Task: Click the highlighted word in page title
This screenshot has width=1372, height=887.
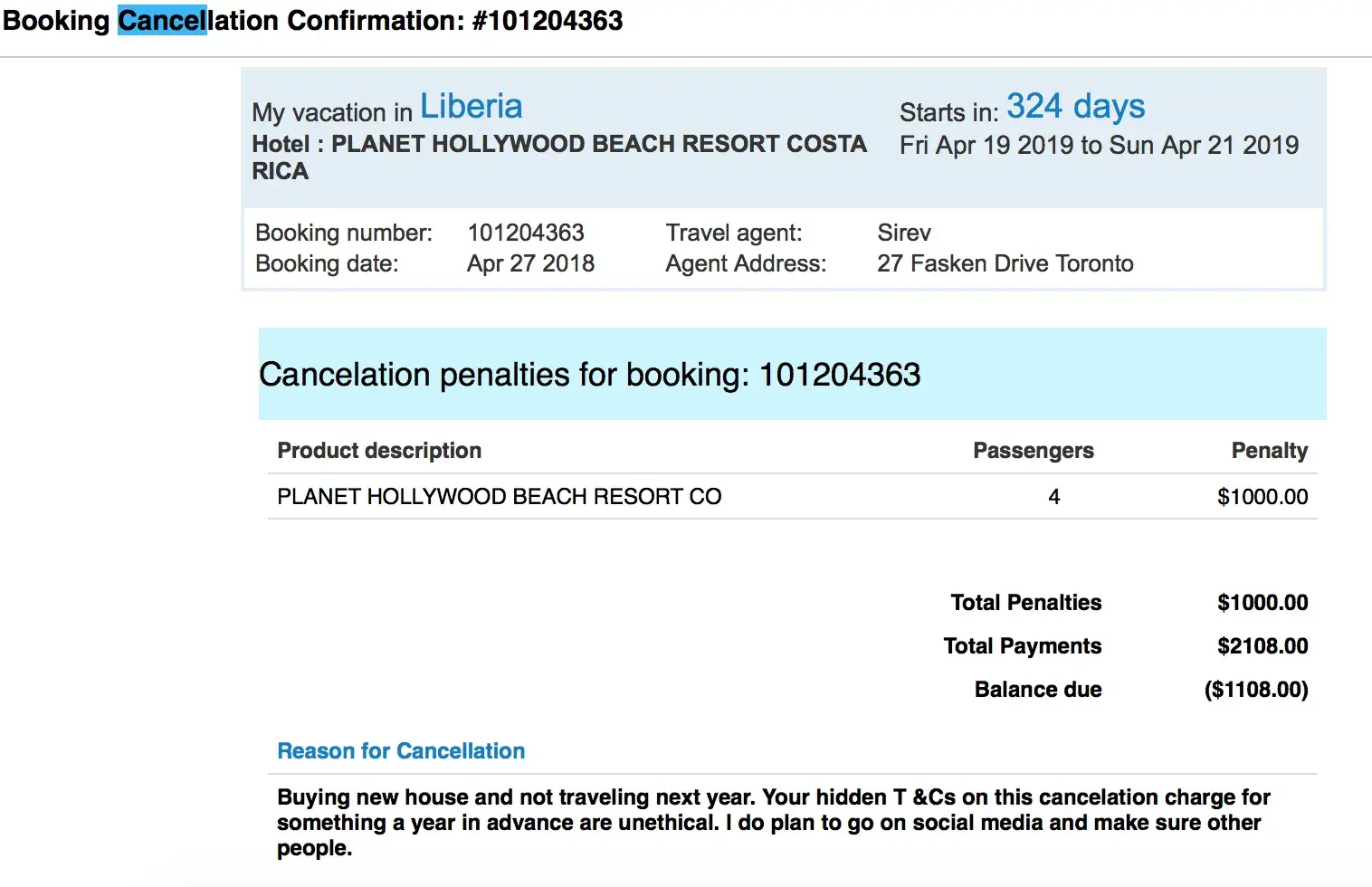Action: click(162, 20)
